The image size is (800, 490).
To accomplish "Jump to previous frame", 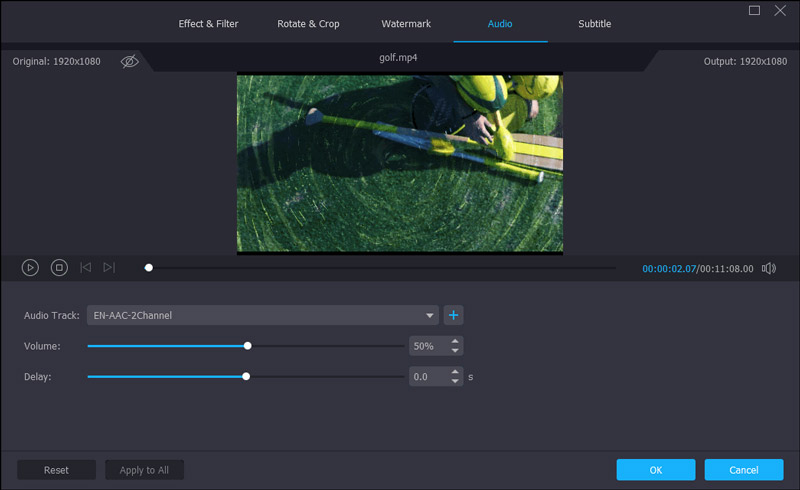I will [x=85, y=268].
